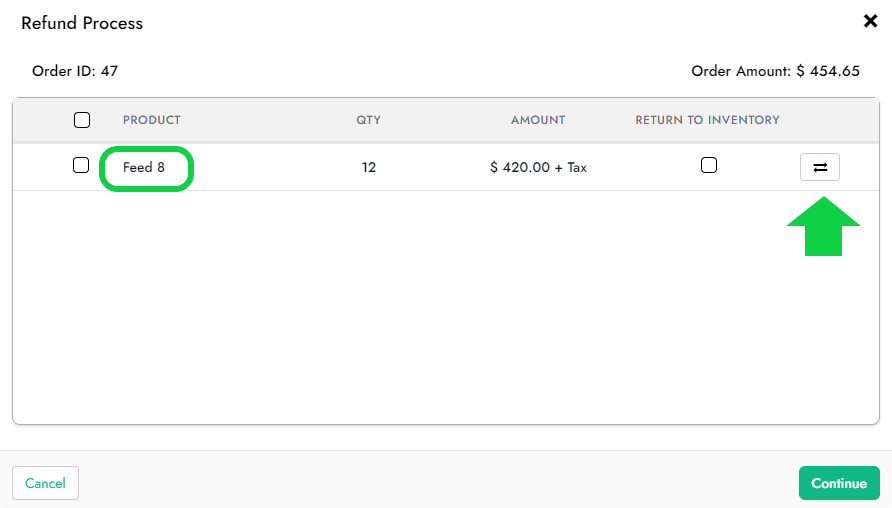Click the green upward arrow pointer
892x508 pixels.
click(x=823, y=226)
